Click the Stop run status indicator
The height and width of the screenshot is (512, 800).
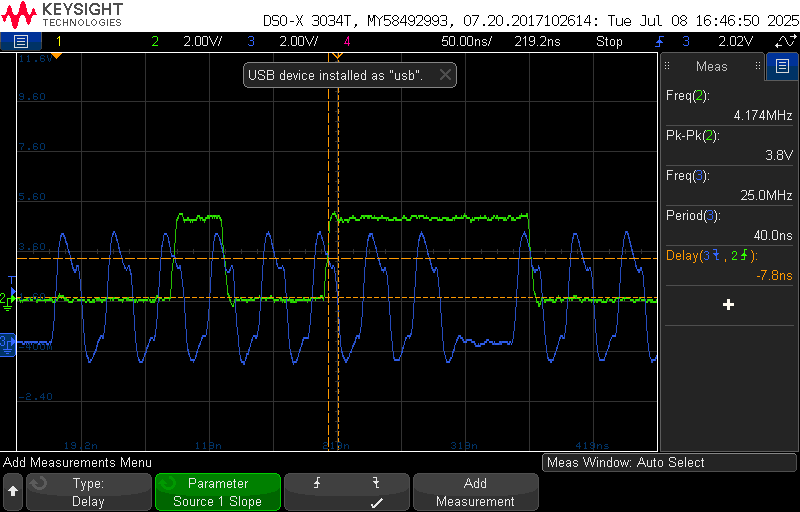click(x=609, y=41)
